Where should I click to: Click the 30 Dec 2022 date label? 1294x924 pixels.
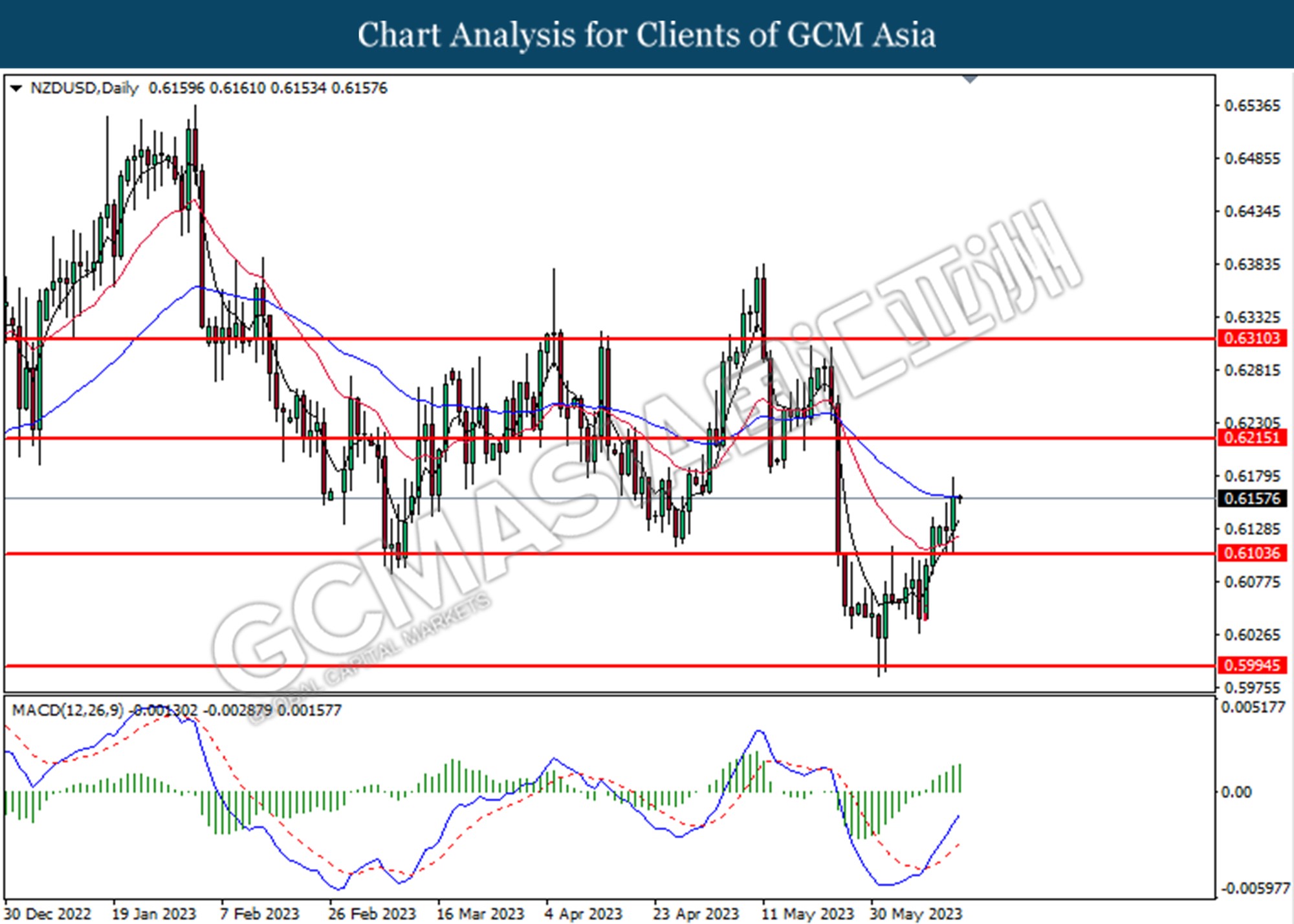pos(48,914)
